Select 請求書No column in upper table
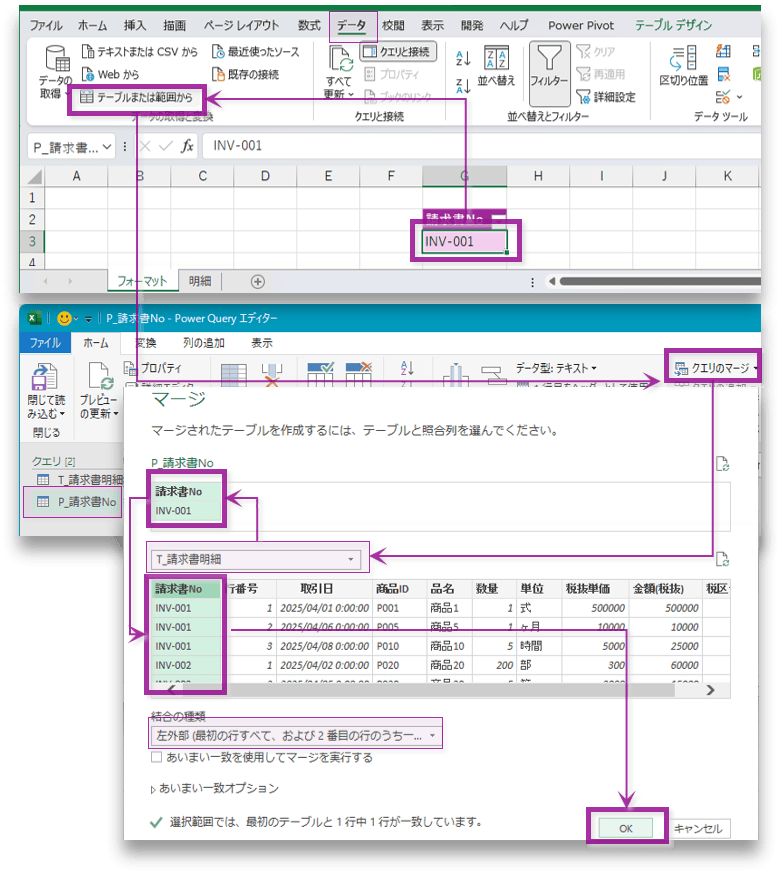Viewport: 780px width, 873px height. coord(187,501)
